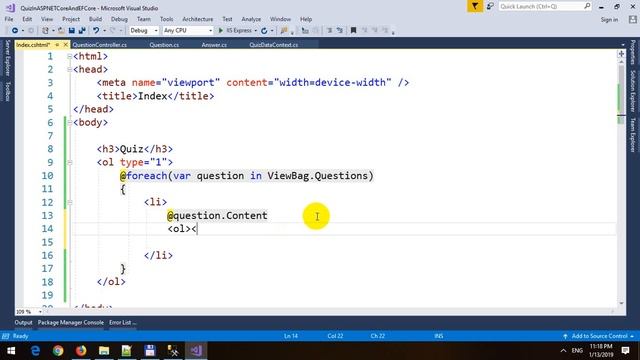Image resolution: width=640 pixels, height=360 pixels.
Task: Collapse the body section on line 6
Action: pos(69,122)
